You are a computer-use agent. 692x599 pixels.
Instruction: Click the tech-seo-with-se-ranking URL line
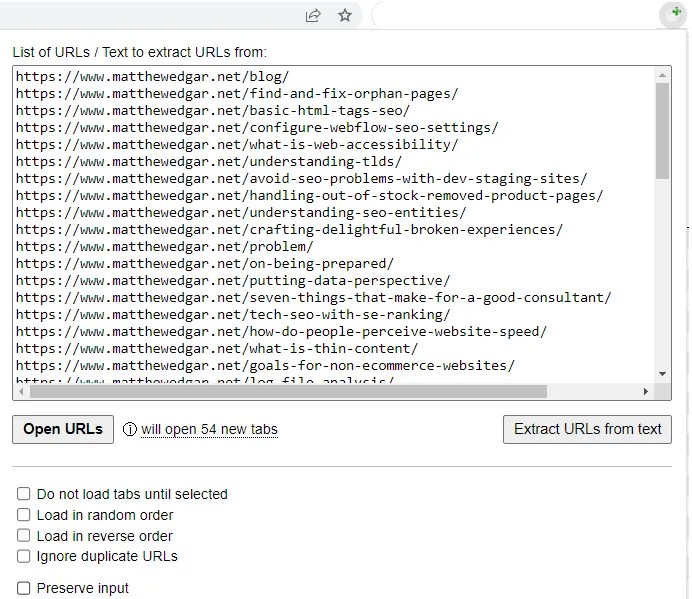tap(233, 315)
